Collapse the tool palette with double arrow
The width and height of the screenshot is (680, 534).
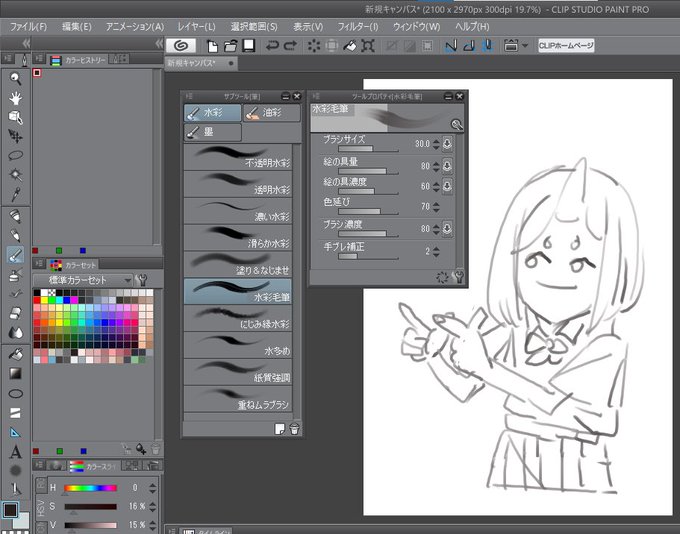click(x=26, y=43)
